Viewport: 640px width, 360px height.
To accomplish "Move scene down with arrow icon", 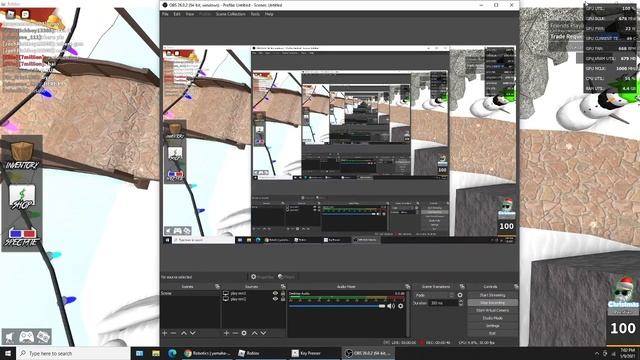I will point(193,333).
